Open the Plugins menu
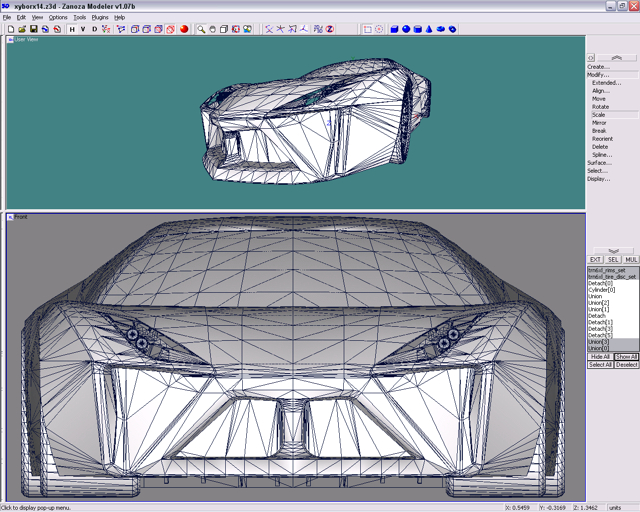Viewport: 640px width, 512px height. (100, 17)
